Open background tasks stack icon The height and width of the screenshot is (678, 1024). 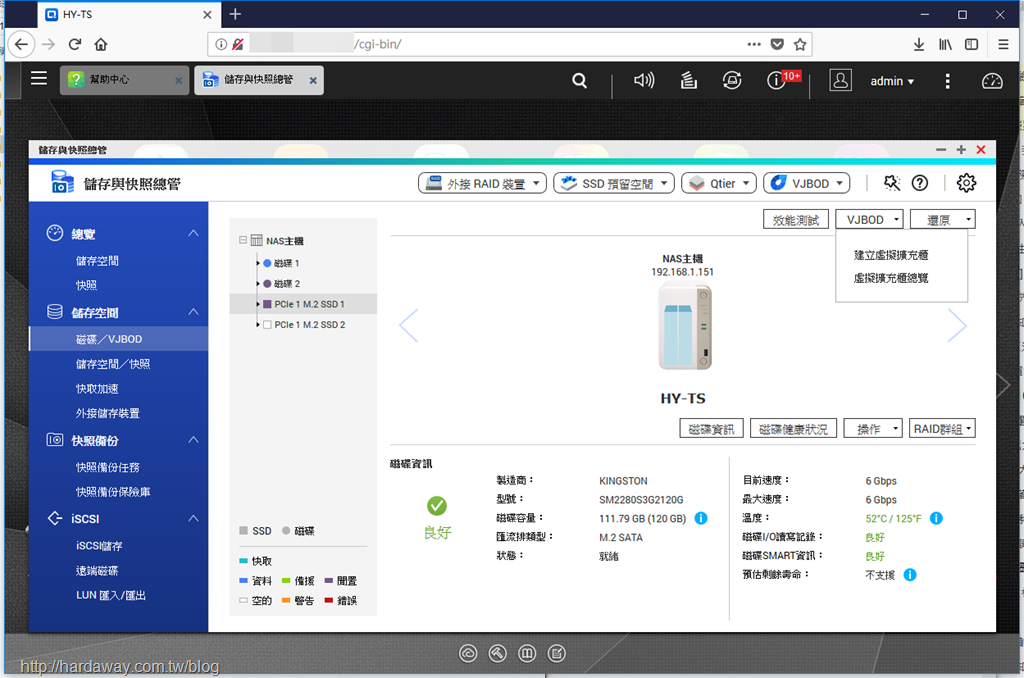pyautogui.click(x=688, y=80)
